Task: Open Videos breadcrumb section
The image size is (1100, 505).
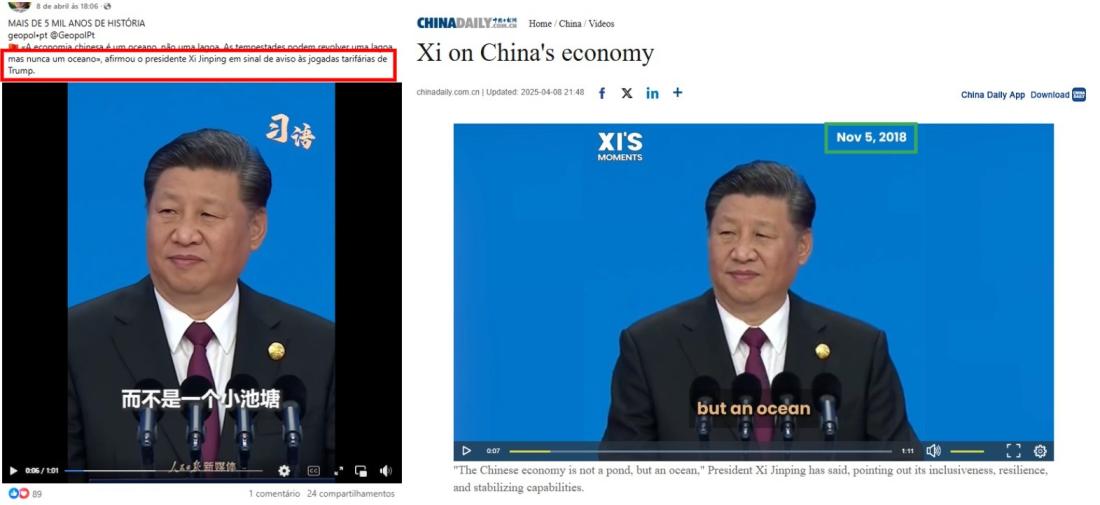Action: (601, 24)
